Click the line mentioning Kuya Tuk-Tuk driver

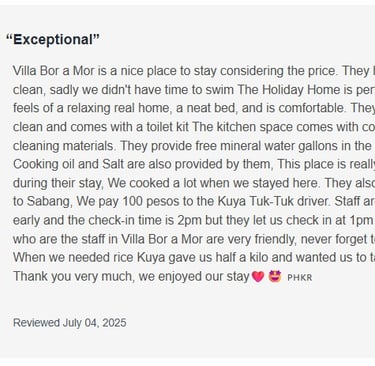(x=194, y=201)
